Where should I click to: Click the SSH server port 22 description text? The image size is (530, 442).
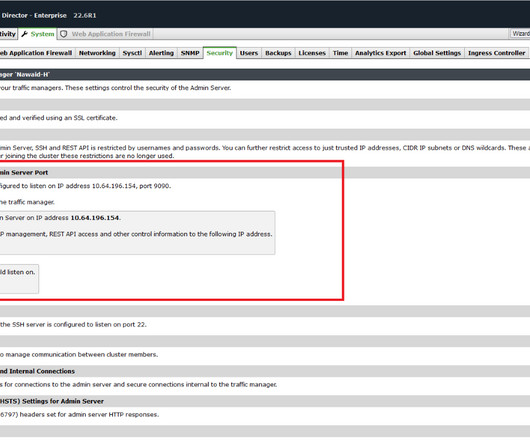coord(73,324)
